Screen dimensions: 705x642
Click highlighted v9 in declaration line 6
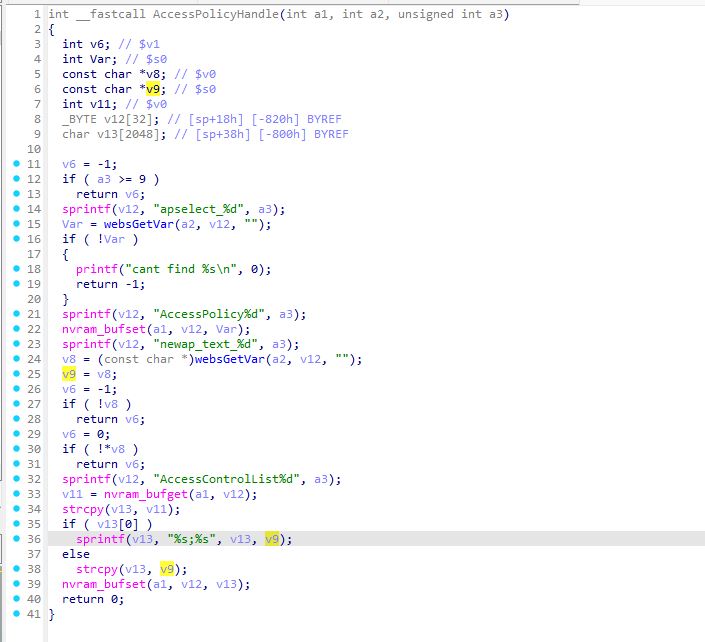tap(153, 89)
